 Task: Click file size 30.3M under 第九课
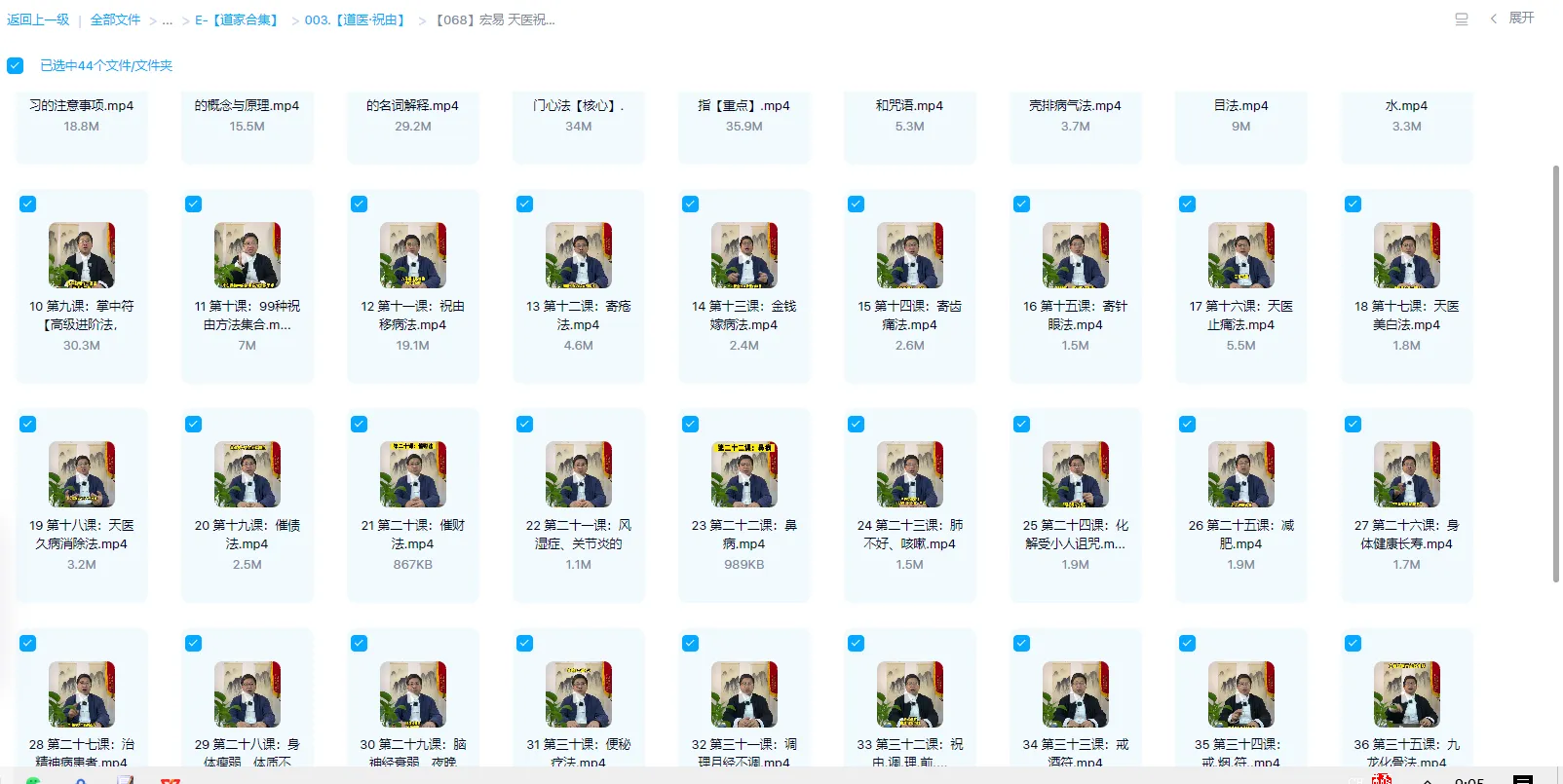coord(81,346)
